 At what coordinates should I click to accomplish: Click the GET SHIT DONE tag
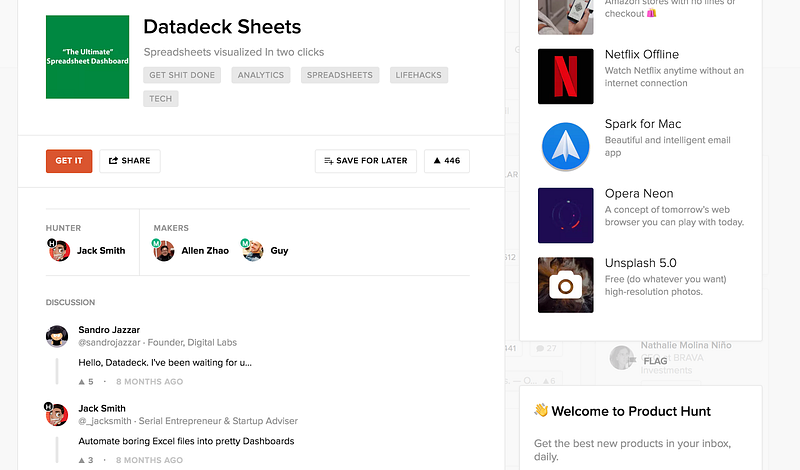(x=182, y=75)
